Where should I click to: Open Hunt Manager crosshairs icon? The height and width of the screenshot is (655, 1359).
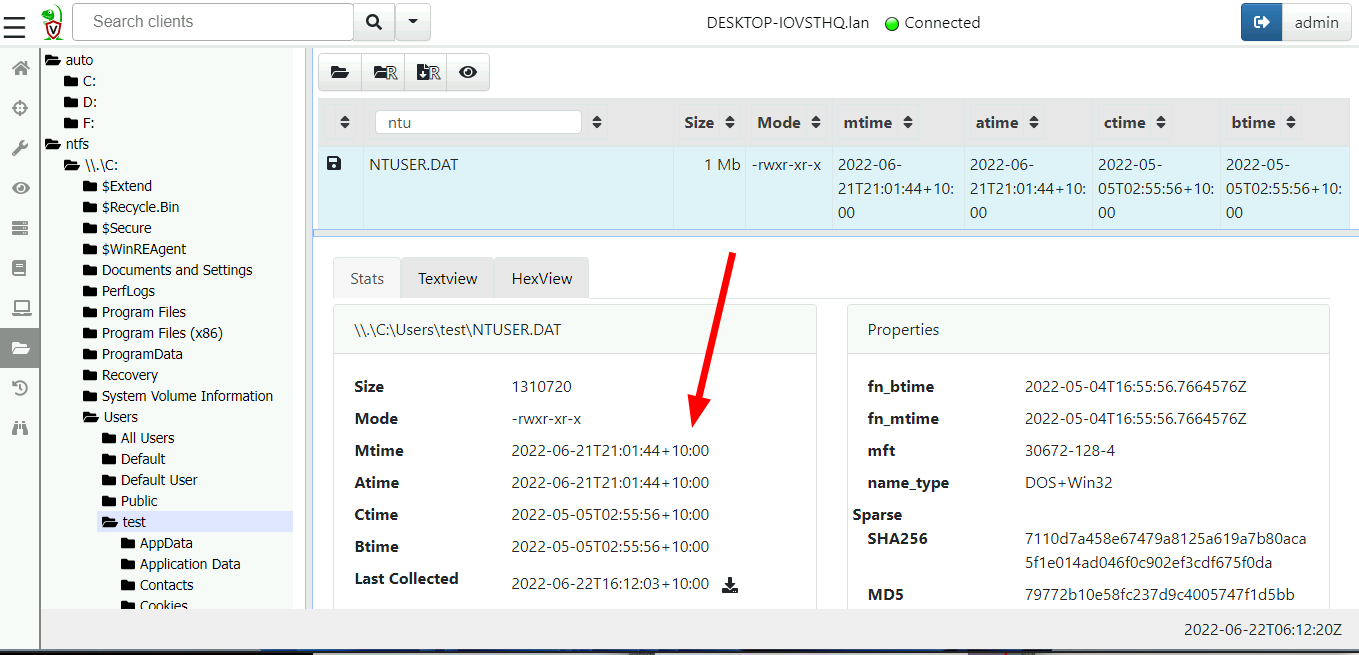pyautogui.click(x=20, y=108)
